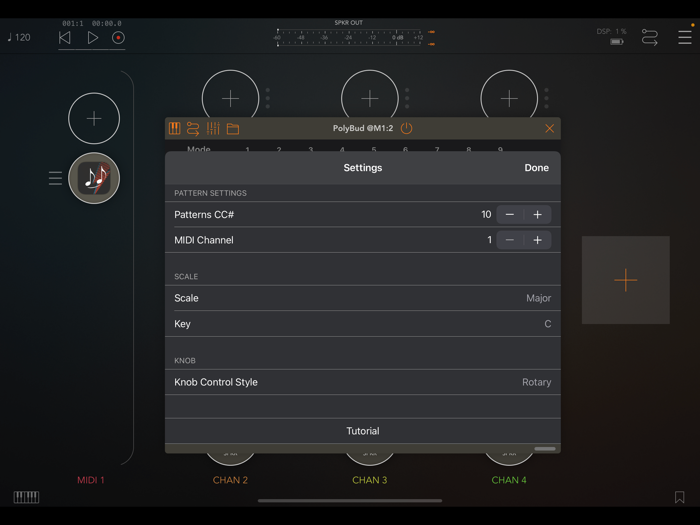Viewport: 700px width, 525px height.
Task: Decrease the Patterns CC# value
Action: 510,215
